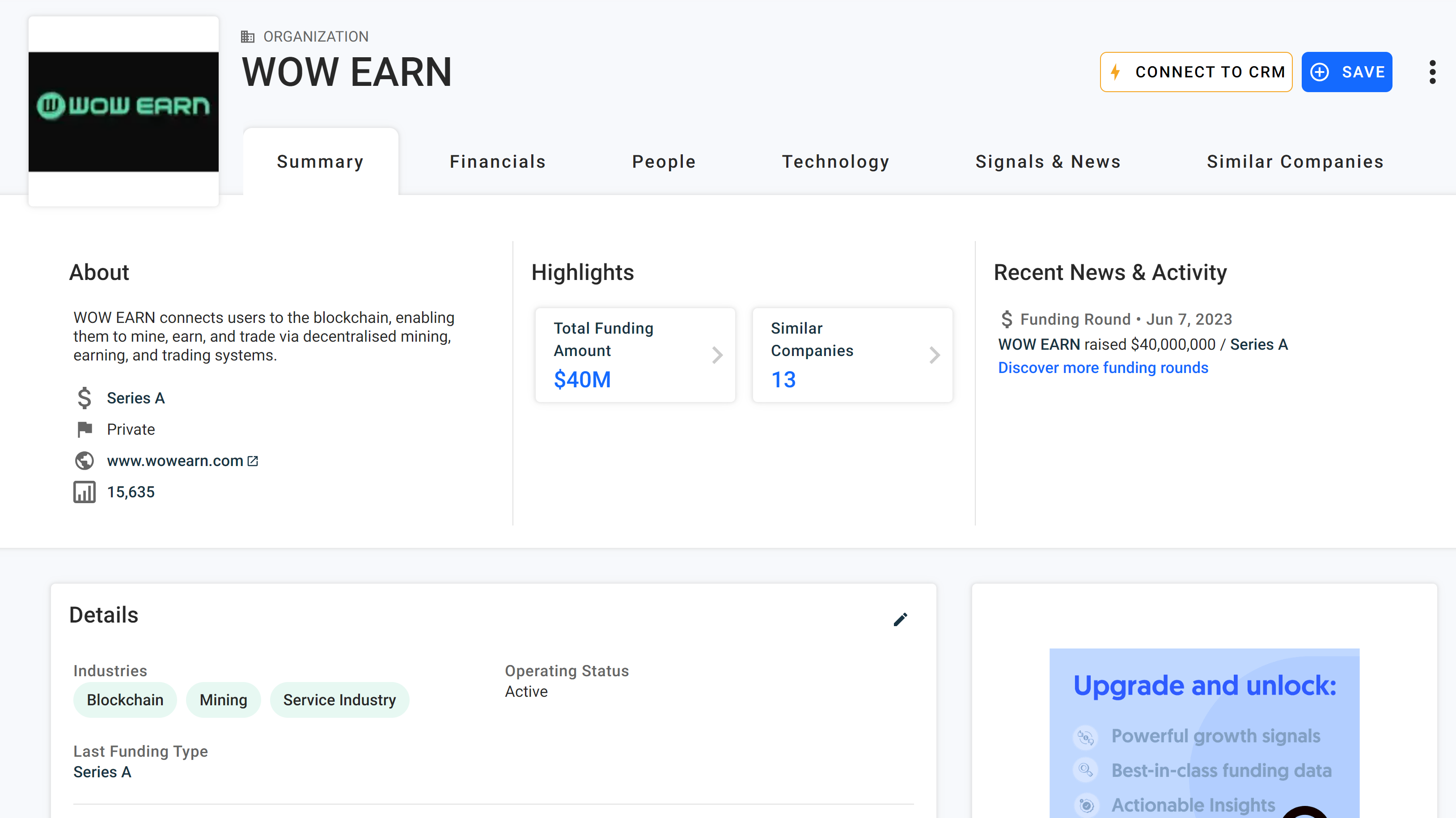Click the Private company type text
This screenshot has height=818, width=1456.
(x=131, y=430)
